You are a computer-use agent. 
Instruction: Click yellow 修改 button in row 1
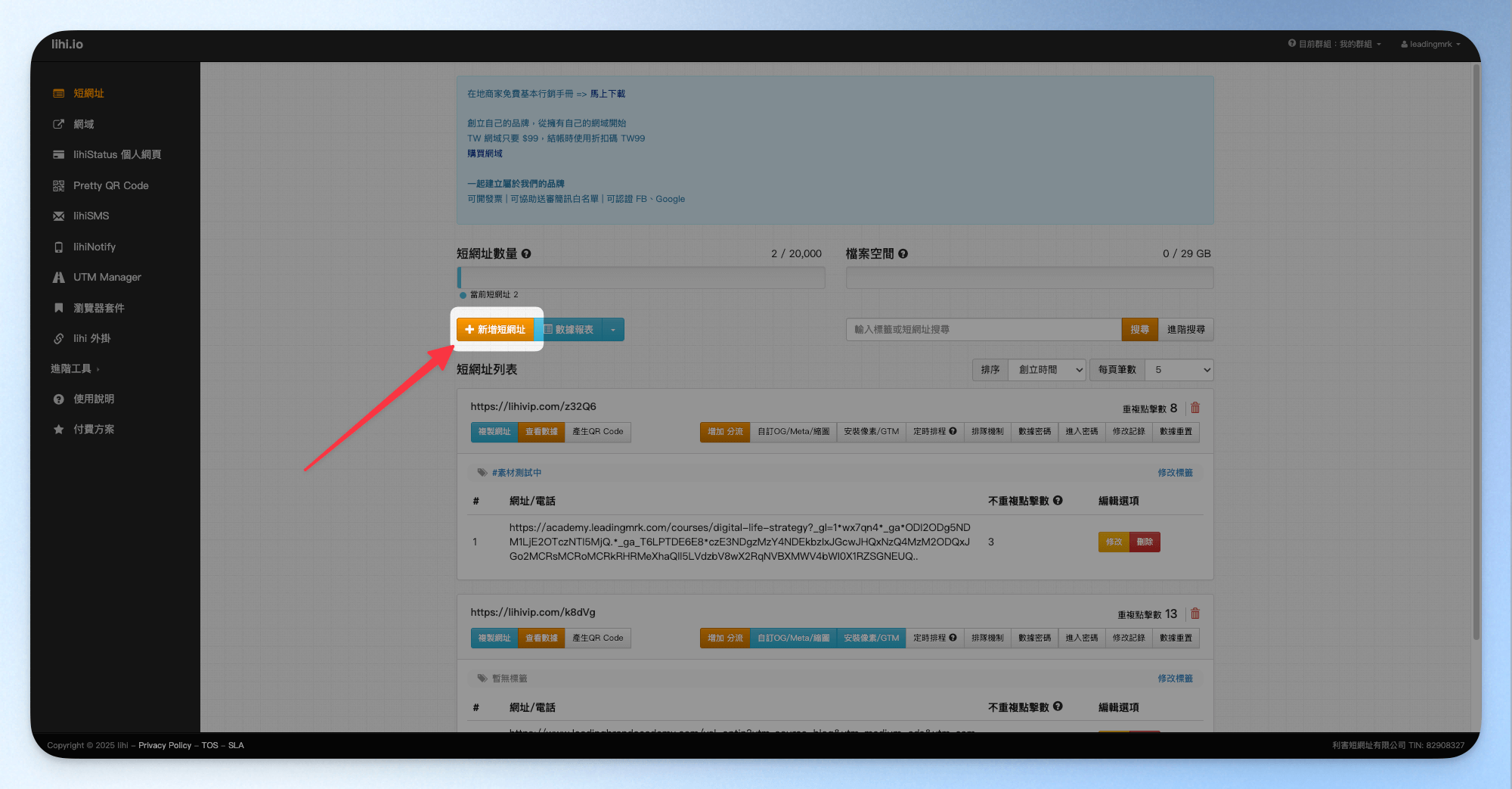click(x=1114, y=542)
